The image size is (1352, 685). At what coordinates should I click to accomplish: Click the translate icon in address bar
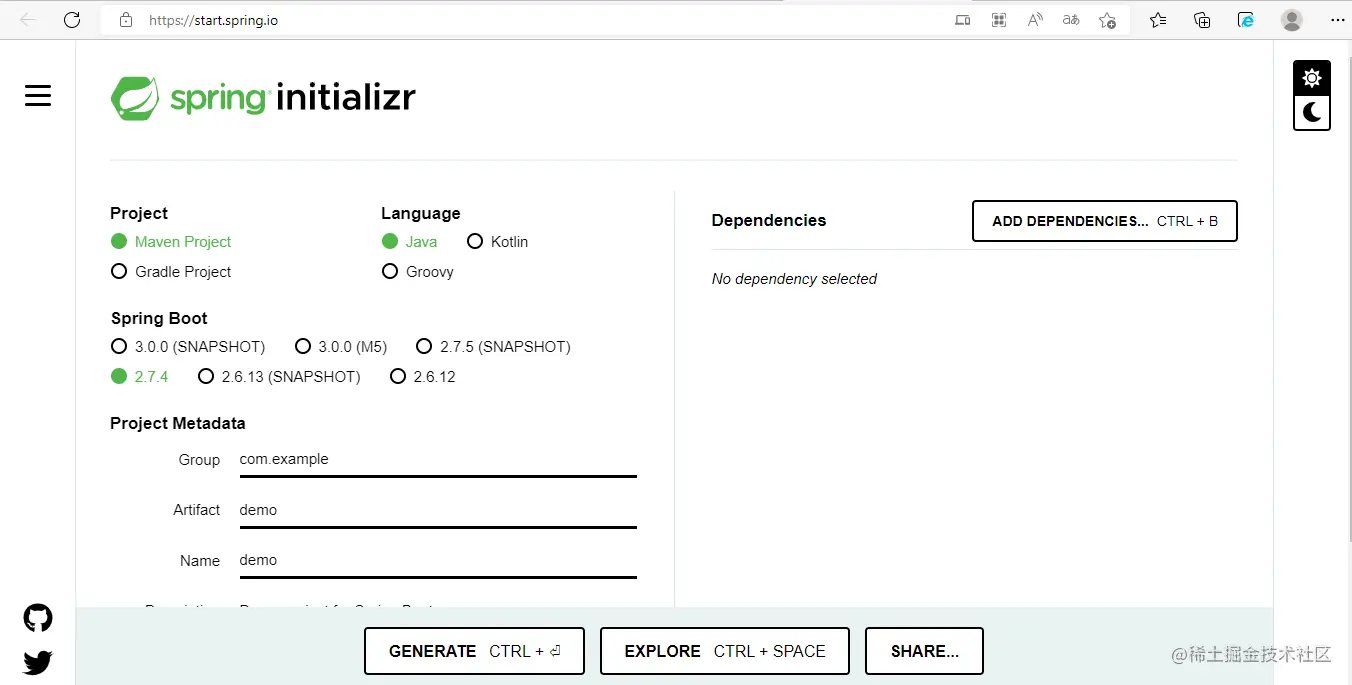pos(1071,20)
